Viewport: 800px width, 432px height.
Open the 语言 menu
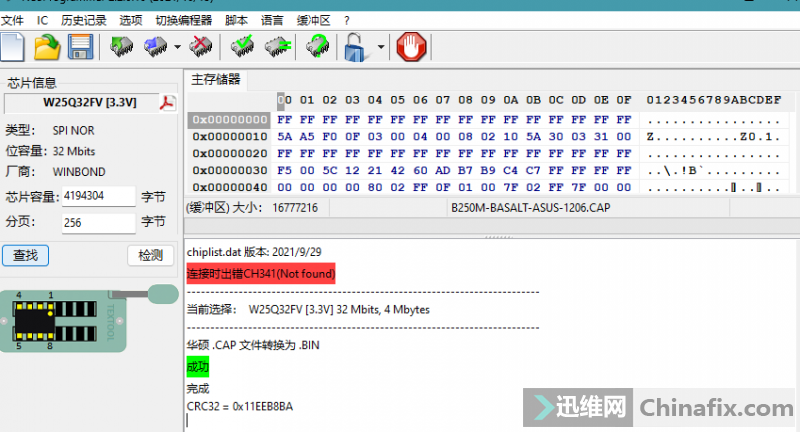(x=272, y=20)
